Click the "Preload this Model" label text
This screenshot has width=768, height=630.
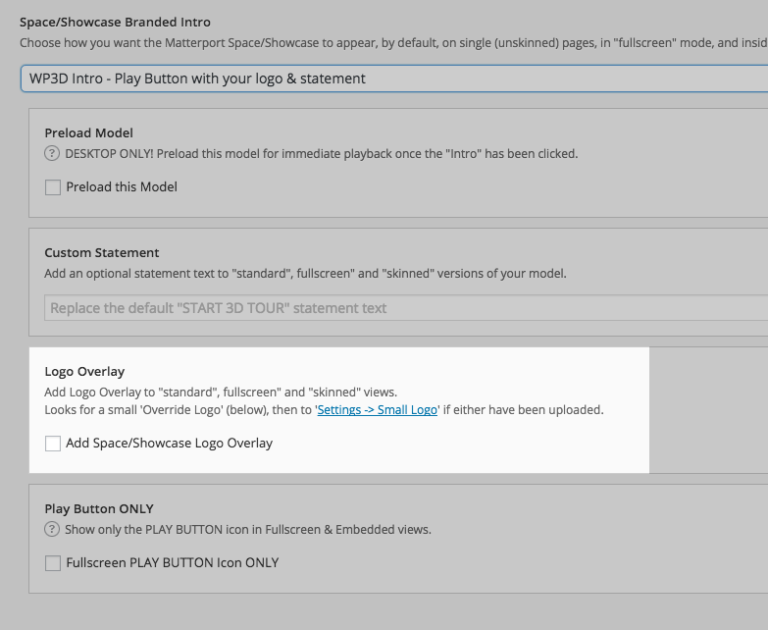click(x=122, y=186)
